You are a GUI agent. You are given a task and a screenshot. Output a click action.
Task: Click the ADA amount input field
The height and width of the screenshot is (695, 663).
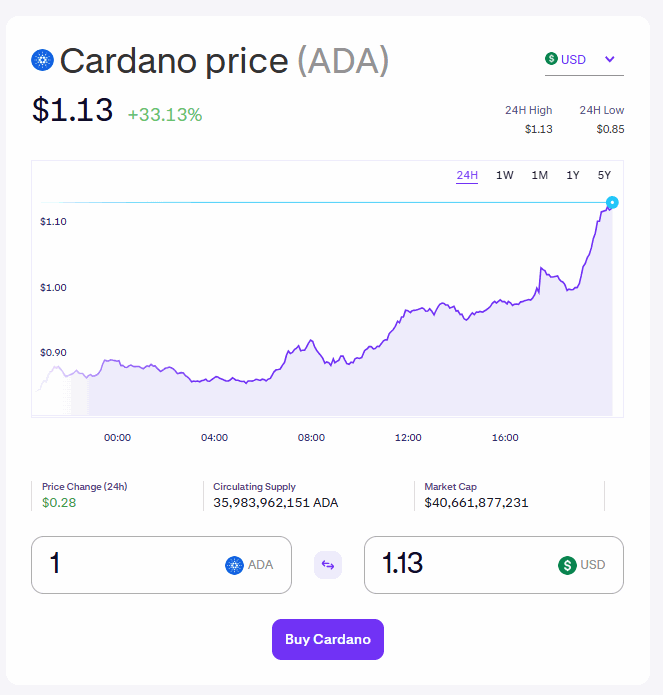pyautogui.click(x=130, y=565)
